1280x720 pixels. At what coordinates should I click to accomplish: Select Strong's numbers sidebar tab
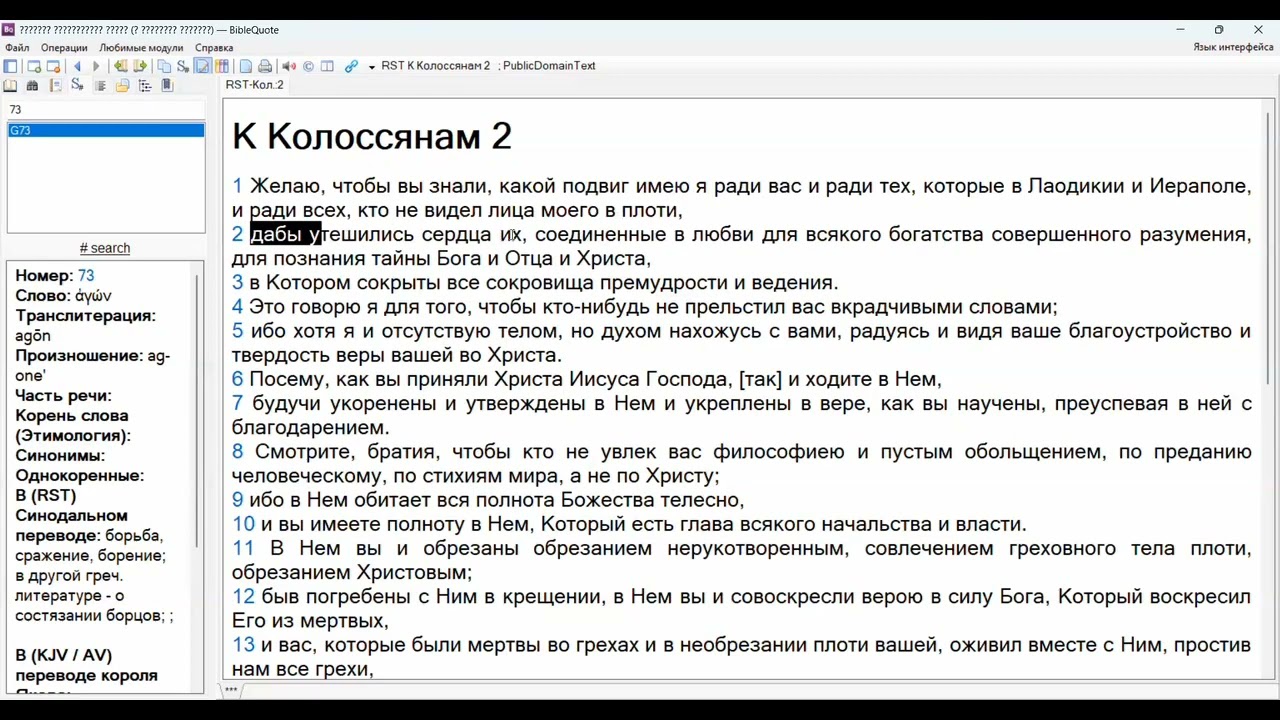click(x=77, y=86)
